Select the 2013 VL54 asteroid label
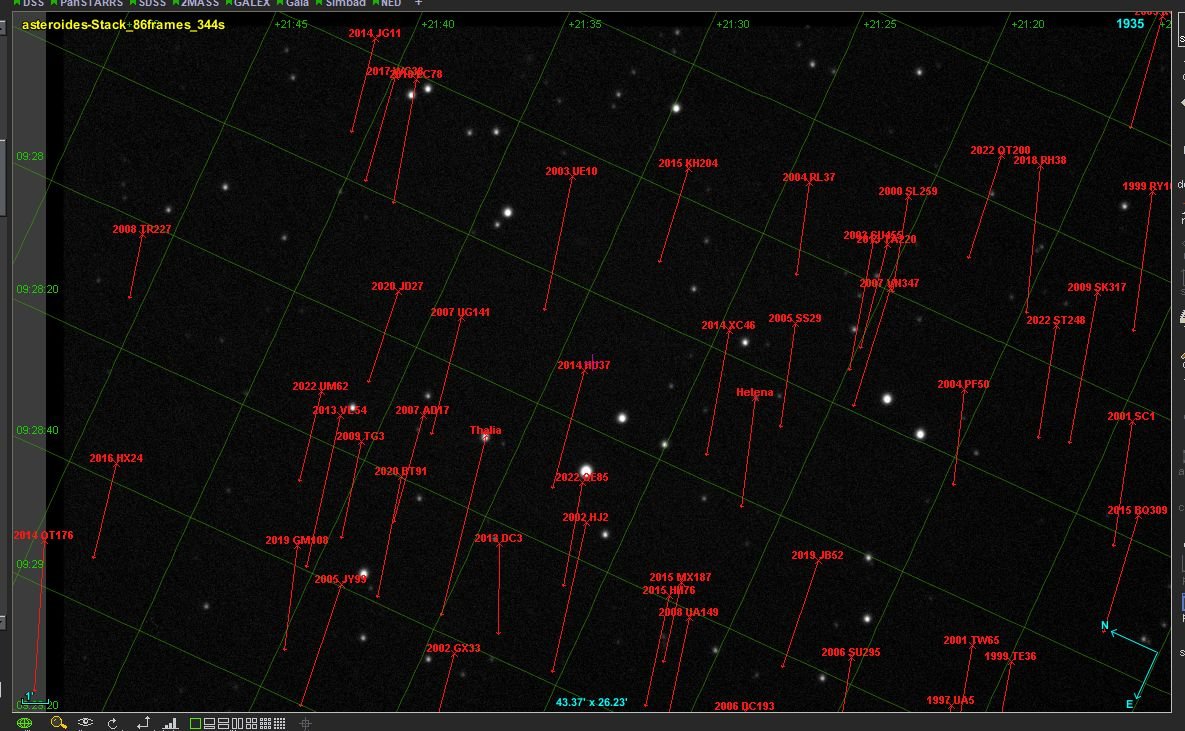The width and height of the screenshot is (1185, 731). coord(339,410)
